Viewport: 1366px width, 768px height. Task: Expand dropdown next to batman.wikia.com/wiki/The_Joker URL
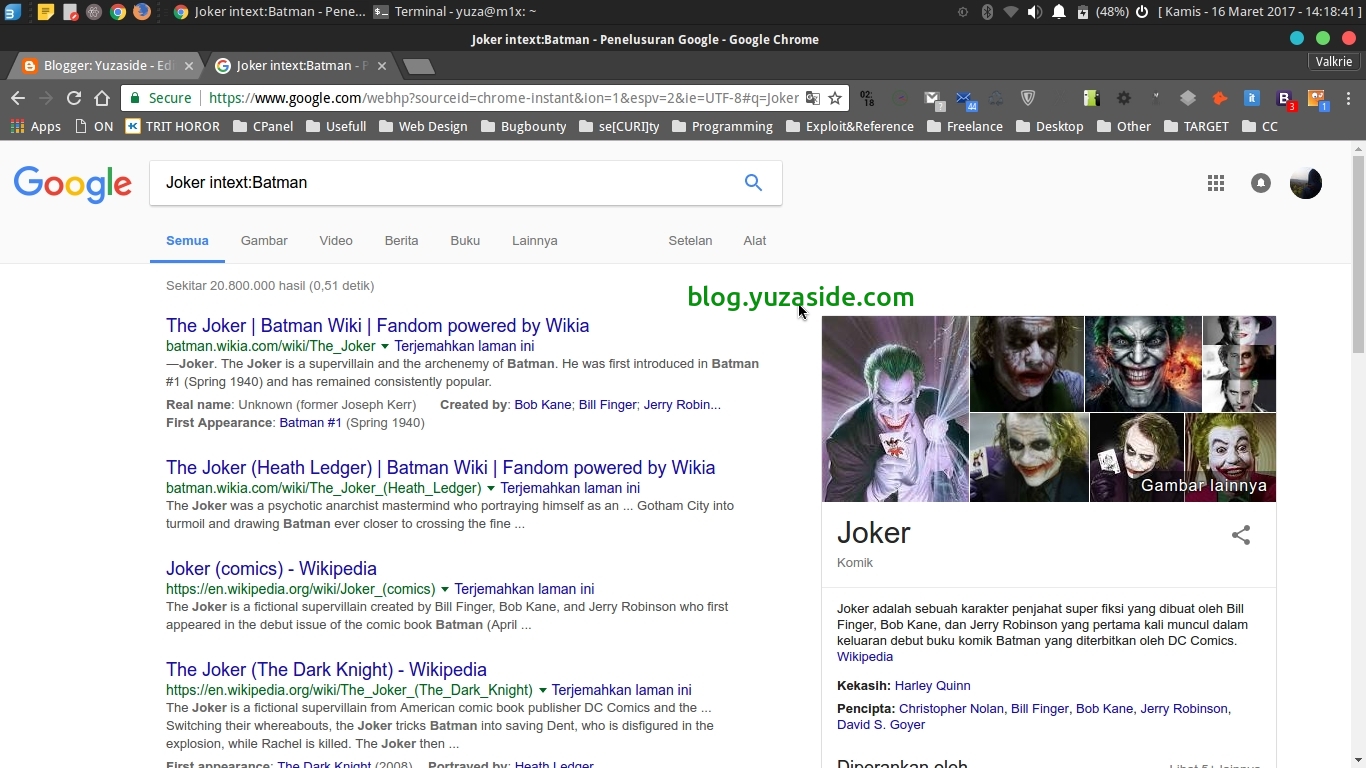(385, 346)
